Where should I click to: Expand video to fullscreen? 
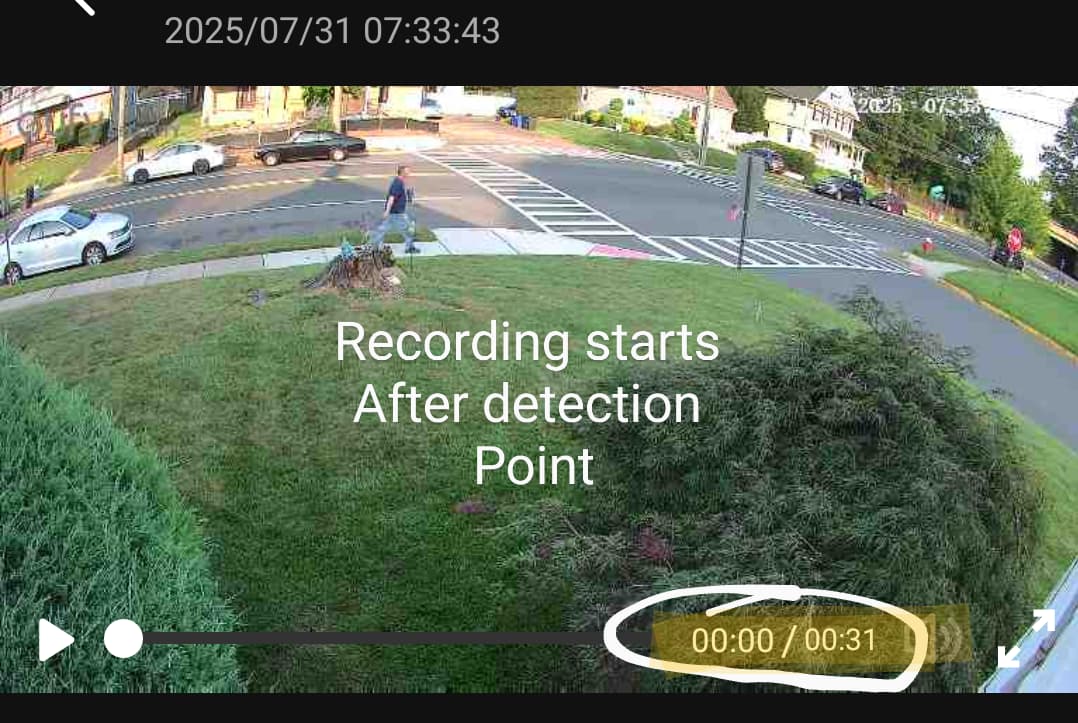1026,638
